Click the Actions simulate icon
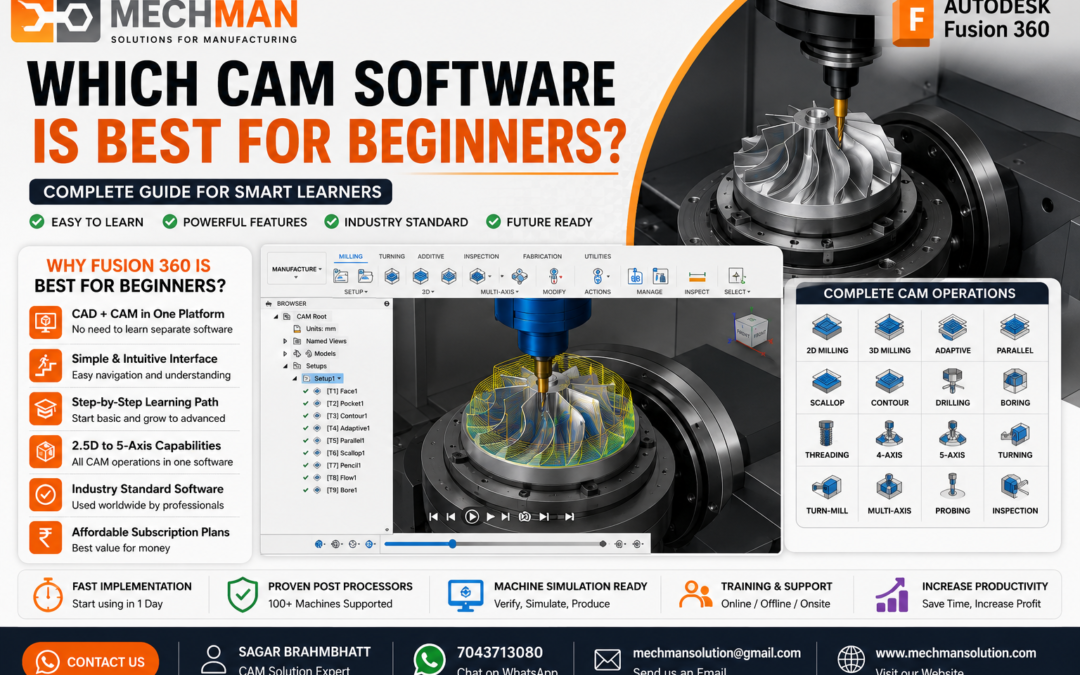1080x675 pixels. click(598, 276)
